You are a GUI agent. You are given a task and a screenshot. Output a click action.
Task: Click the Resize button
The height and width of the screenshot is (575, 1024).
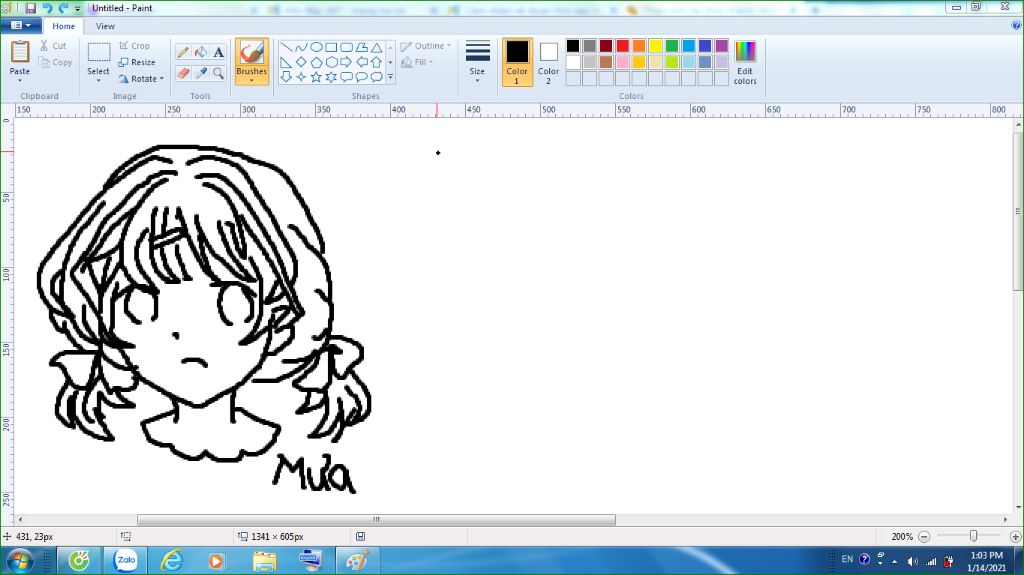point(137,62)
